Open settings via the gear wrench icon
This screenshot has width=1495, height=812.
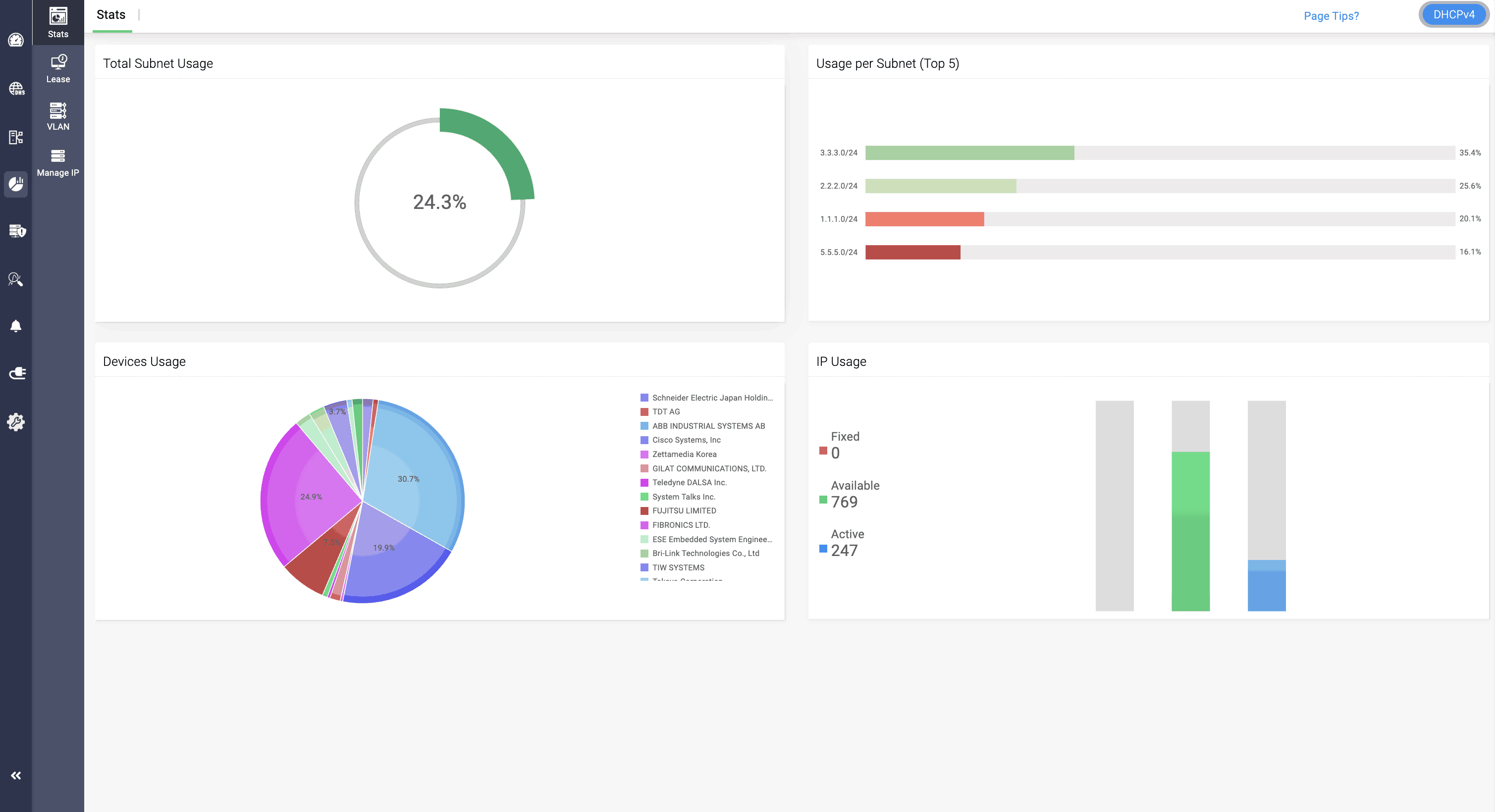pyautogui.click(x=16, y=422)
